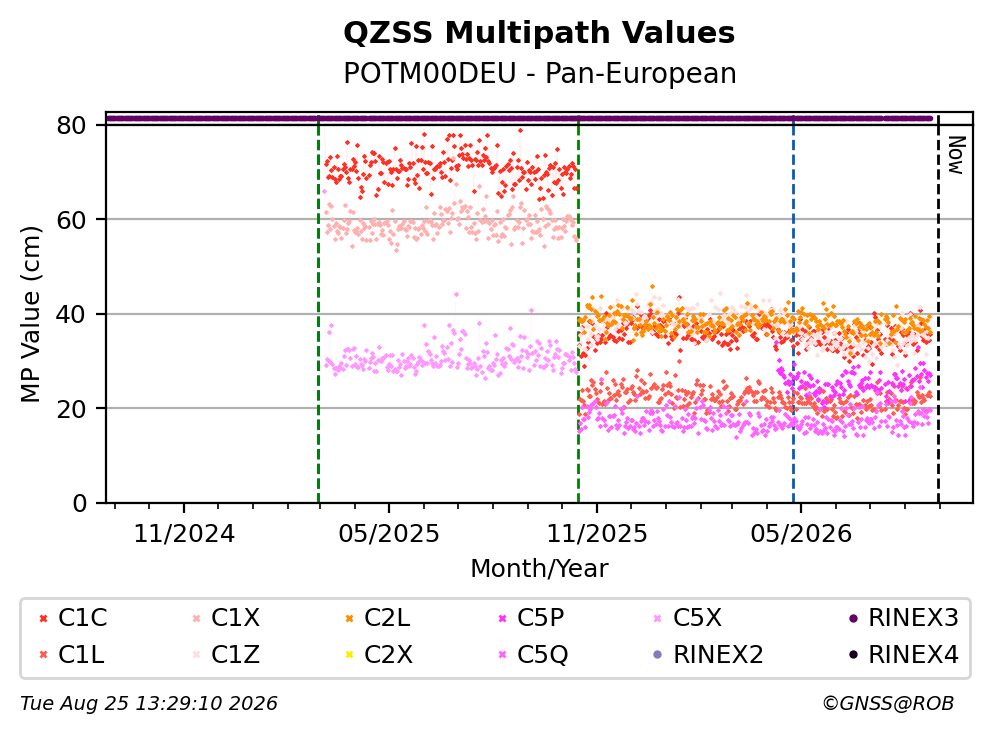This screenshot has height=734, width=993.
Task: Click the C1L legend marker
Action: [x=43, y=655]
